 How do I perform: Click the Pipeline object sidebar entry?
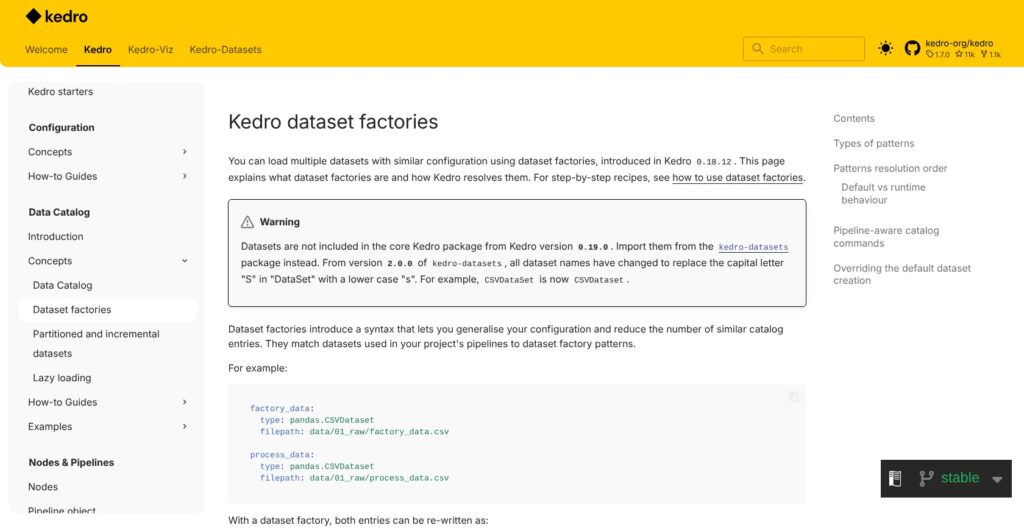point(62,510)
